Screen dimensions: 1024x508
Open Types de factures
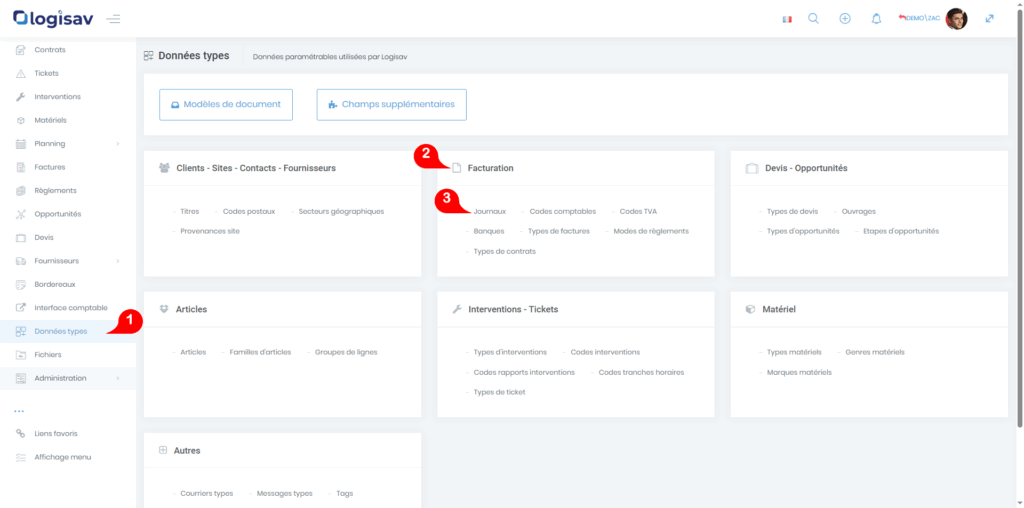(558, 231)
